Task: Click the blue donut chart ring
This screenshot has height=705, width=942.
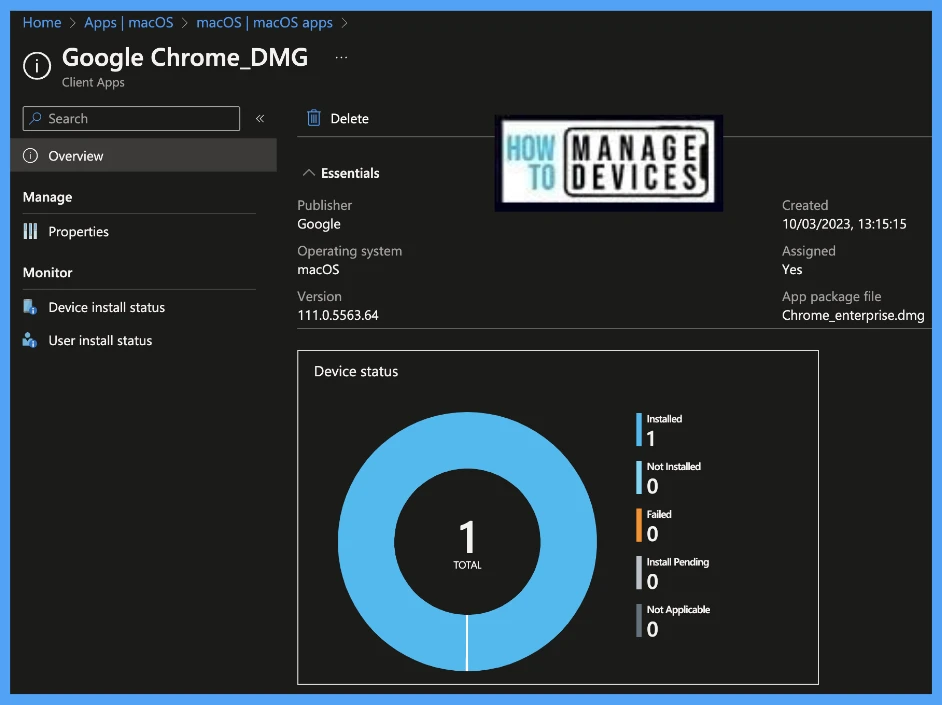Action: coord(366,540)
